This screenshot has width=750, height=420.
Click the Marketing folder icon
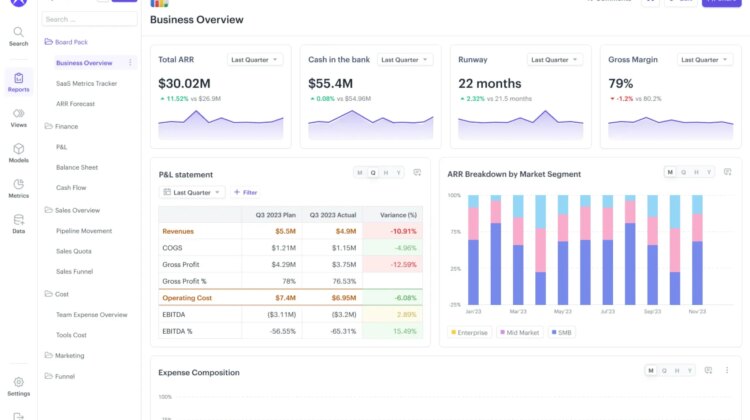pos(48,355)
